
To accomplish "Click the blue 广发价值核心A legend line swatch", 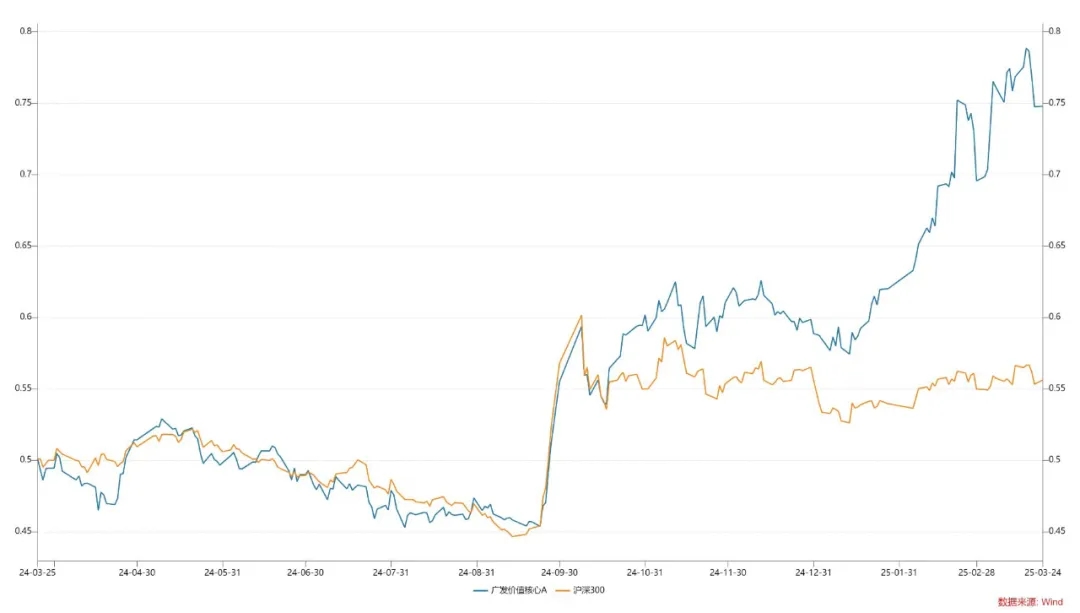I will tap(481, 590).
